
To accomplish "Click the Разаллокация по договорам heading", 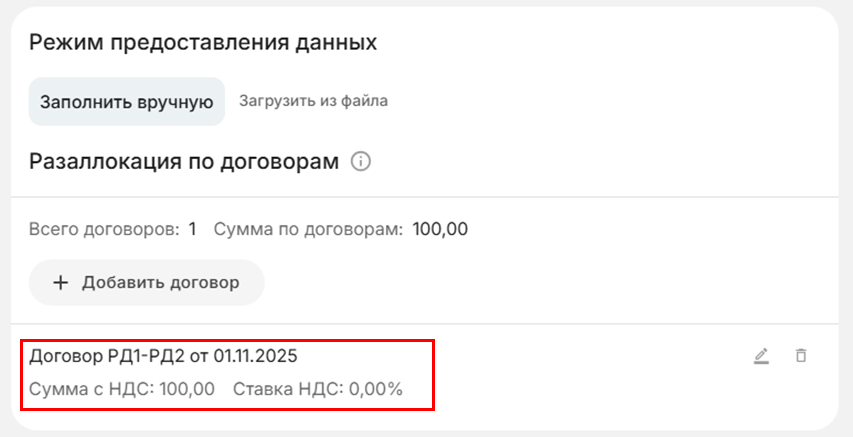I will pos(185,161).
